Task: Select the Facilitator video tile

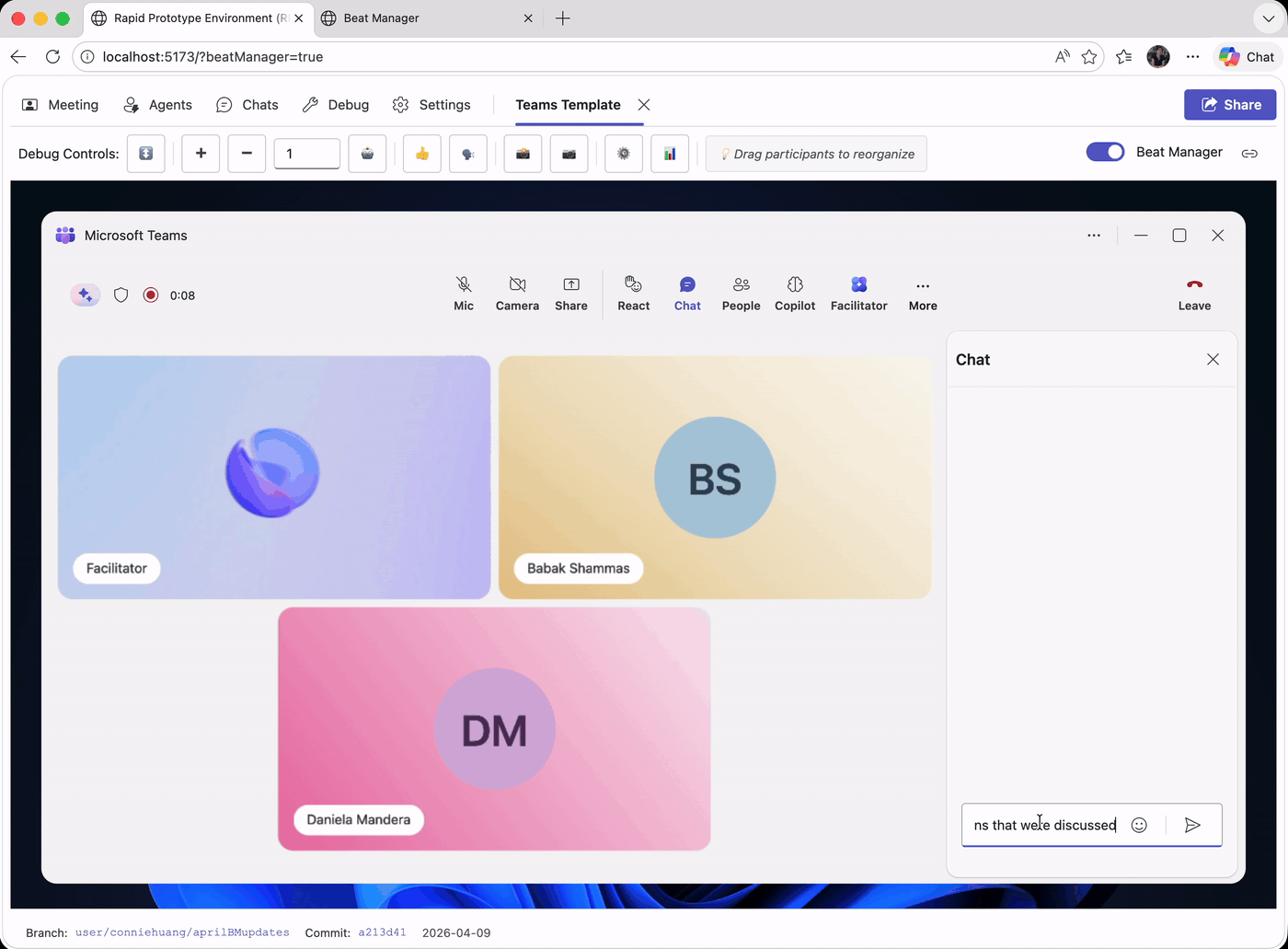Action: [x=274, y=478]
